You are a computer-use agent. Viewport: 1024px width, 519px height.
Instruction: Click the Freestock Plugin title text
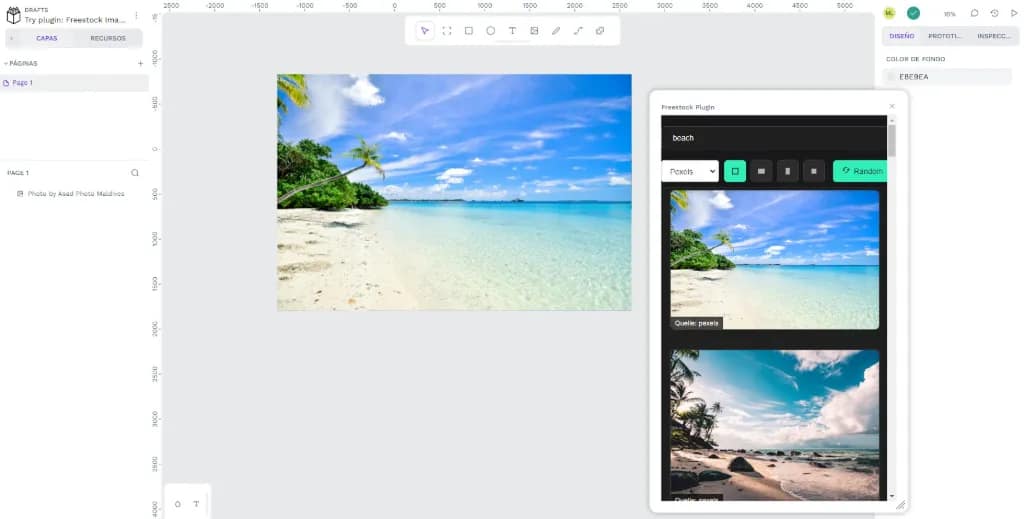688,107
